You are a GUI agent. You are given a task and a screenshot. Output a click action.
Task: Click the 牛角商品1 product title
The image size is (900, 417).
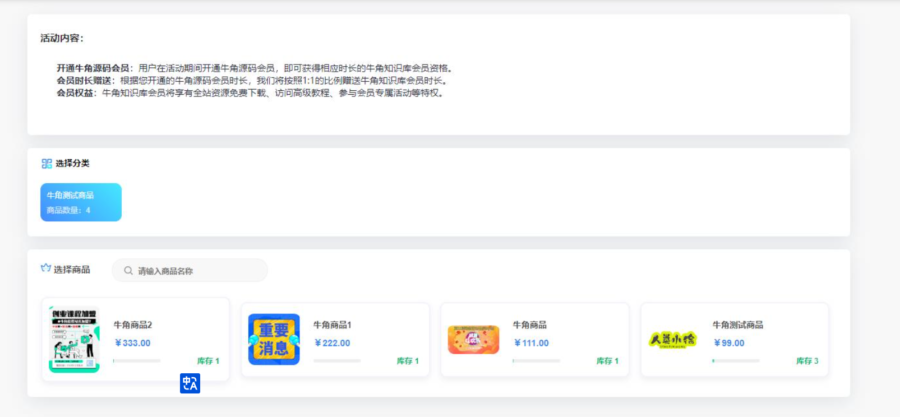332,325
